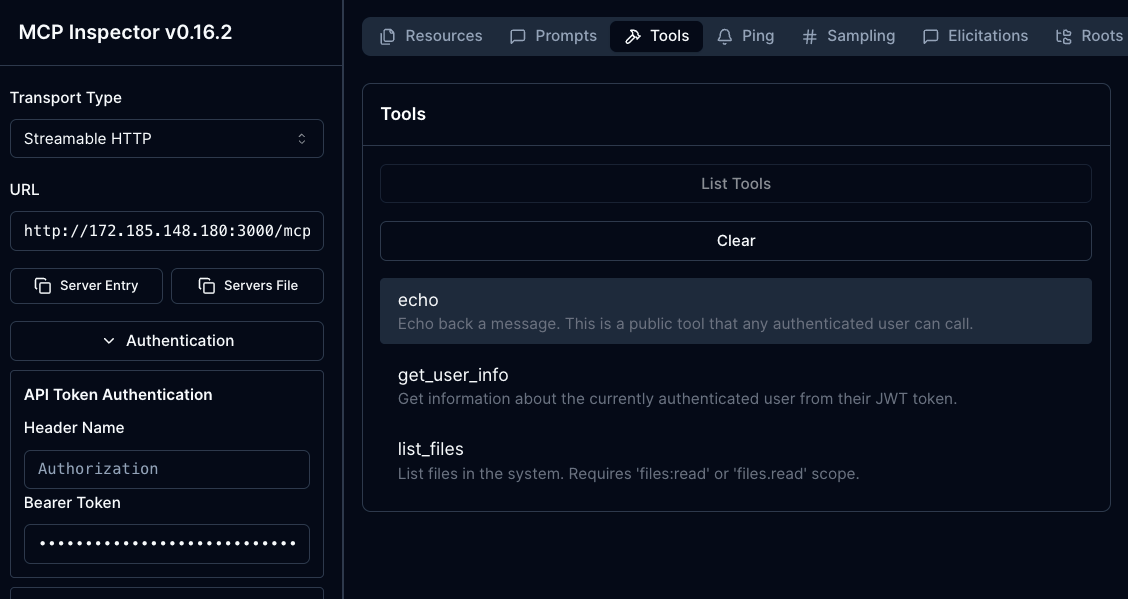Switch to the Prompts tab
The image size is (1128, 599).
553,36
